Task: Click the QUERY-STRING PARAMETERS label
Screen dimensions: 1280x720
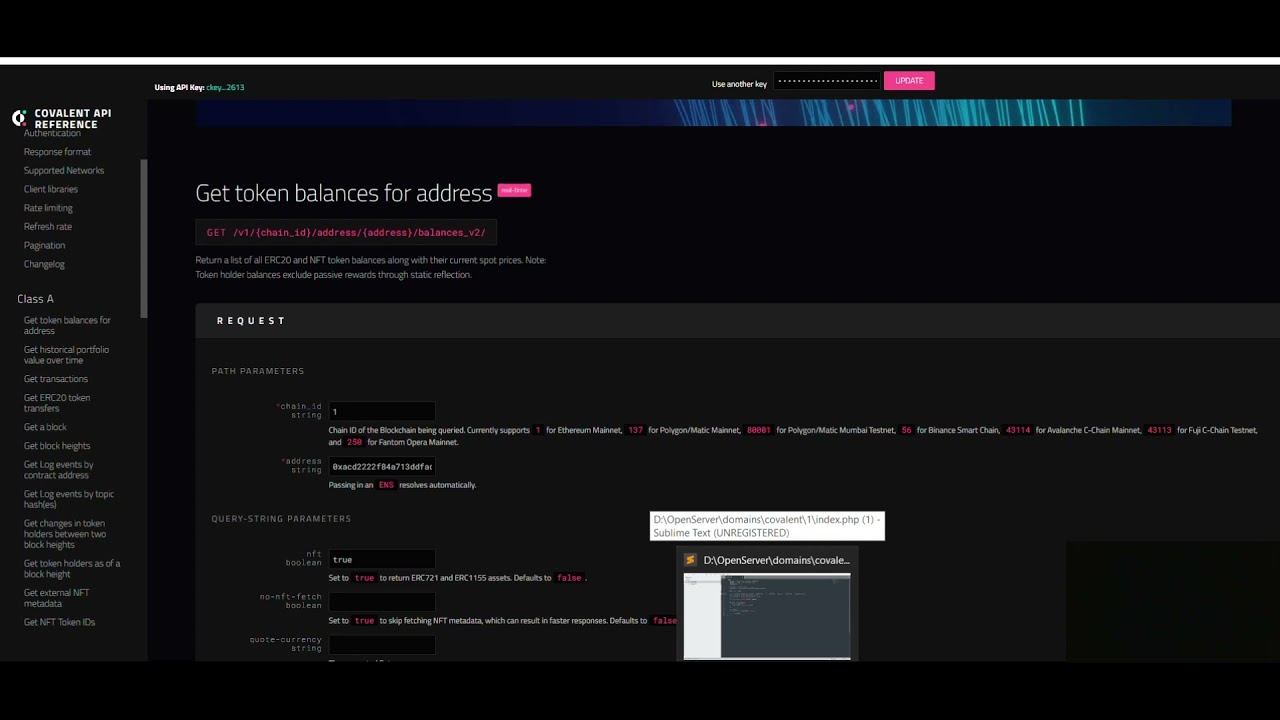Action: 281,519
